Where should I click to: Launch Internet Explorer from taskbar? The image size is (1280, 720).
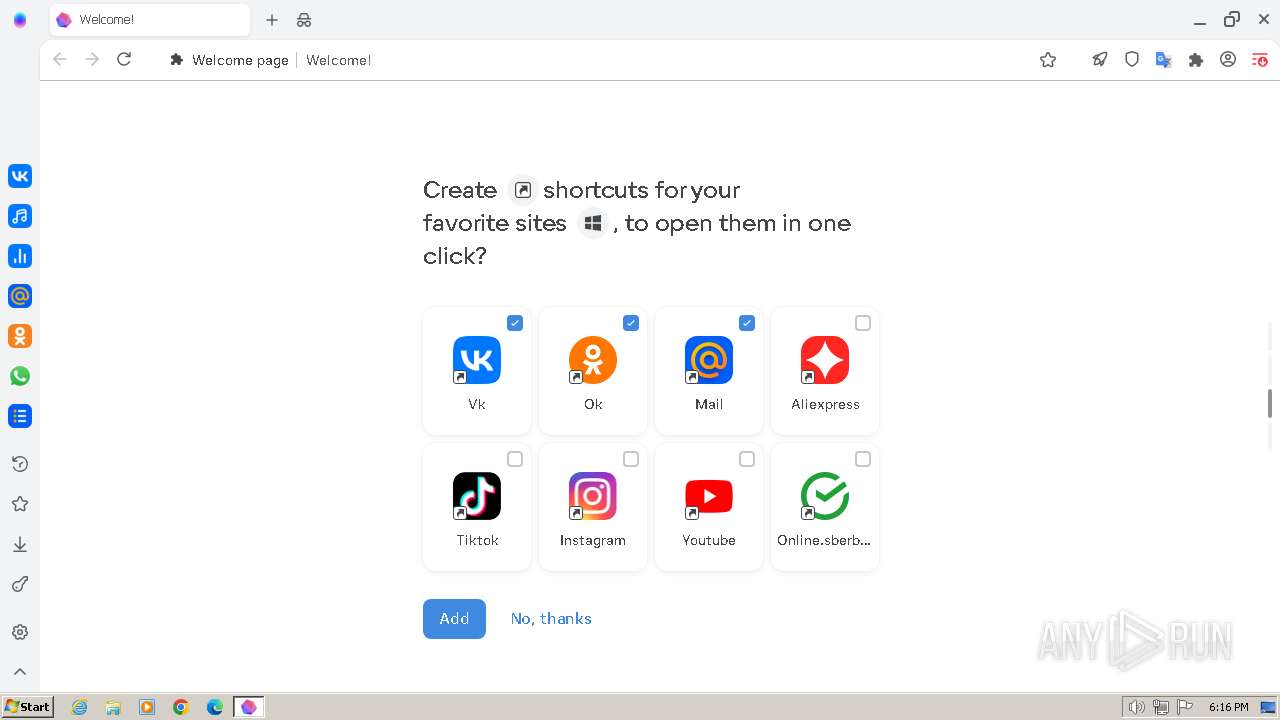(80, 707)
